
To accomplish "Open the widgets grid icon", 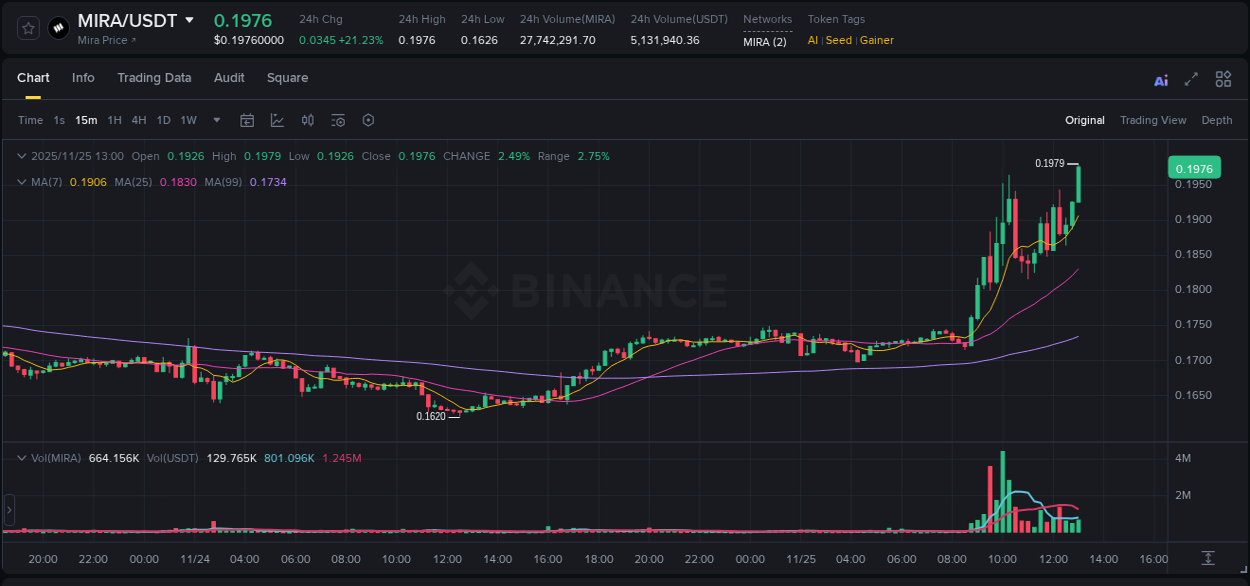I will click(1223, 79).
